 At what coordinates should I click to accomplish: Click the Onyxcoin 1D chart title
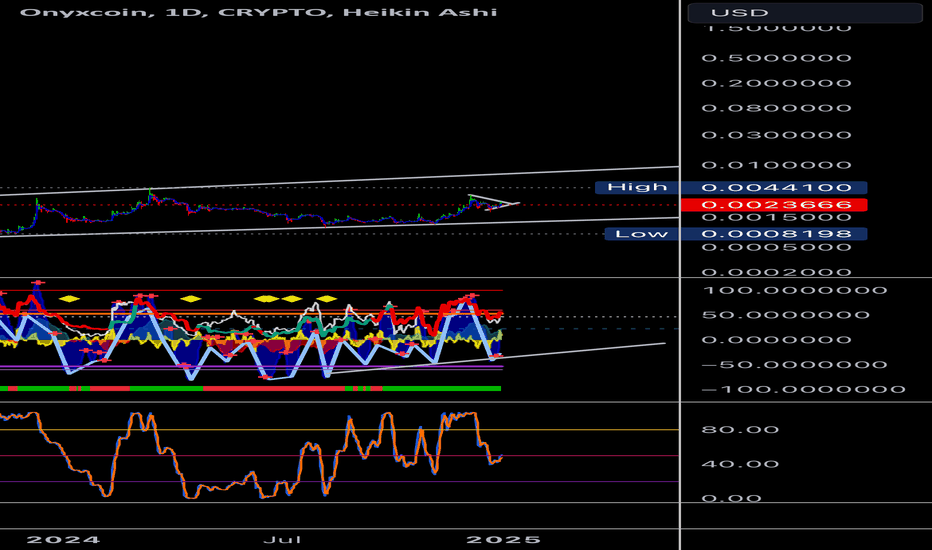click(259, 12)
